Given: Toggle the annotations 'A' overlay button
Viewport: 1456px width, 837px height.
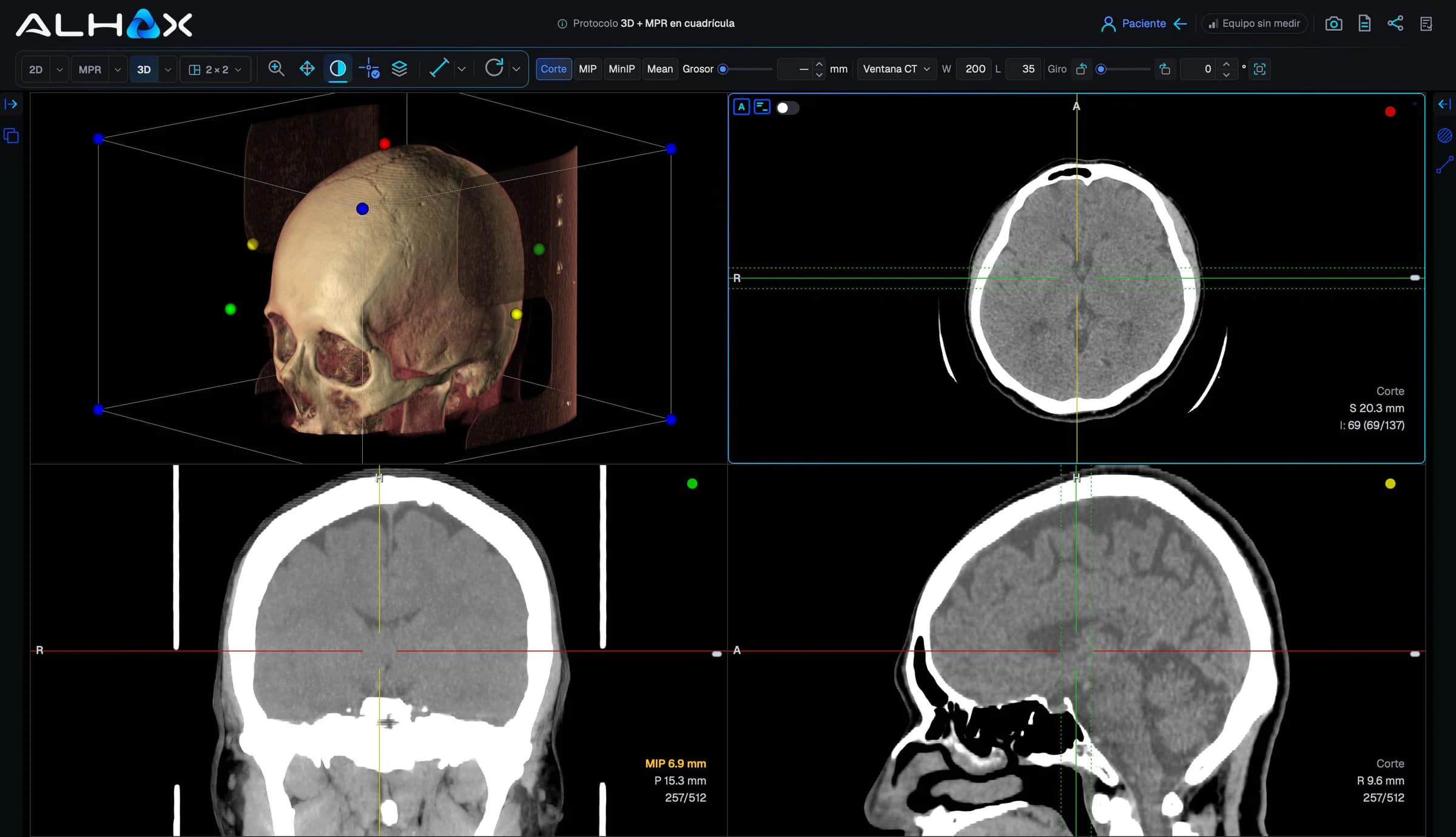Looking at the screenshot, I should [741, 107].
